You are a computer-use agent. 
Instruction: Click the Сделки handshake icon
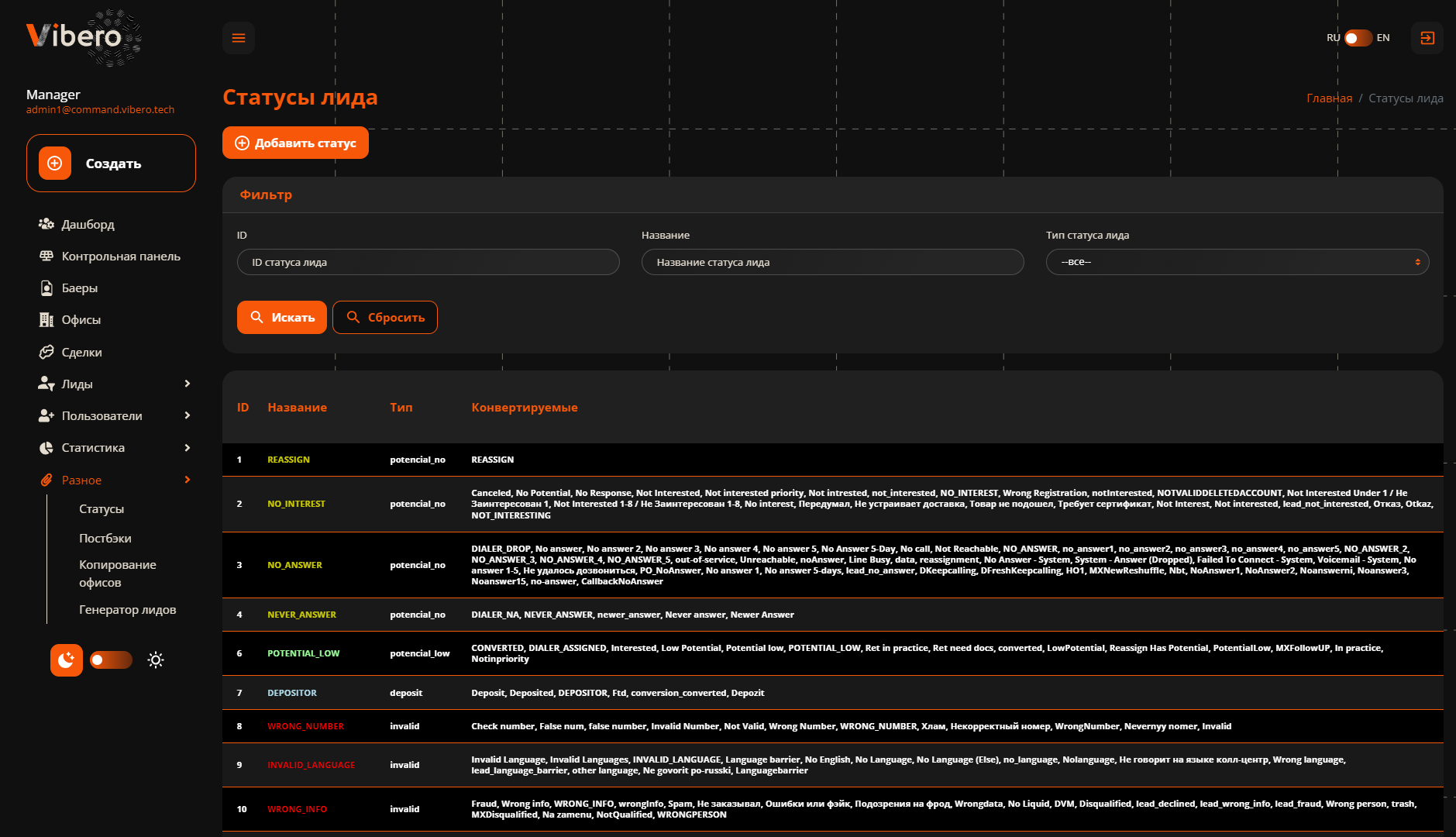pos(46,352)
